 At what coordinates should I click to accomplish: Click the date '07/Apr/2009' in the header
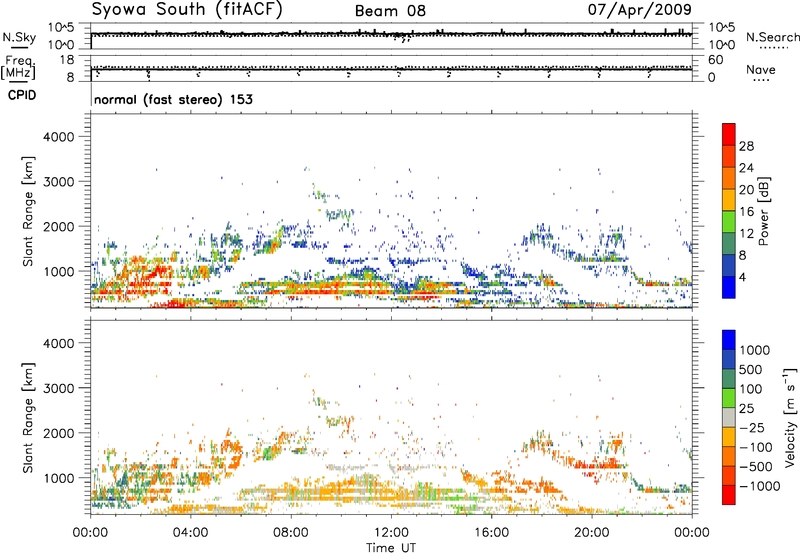click(640, 10)
